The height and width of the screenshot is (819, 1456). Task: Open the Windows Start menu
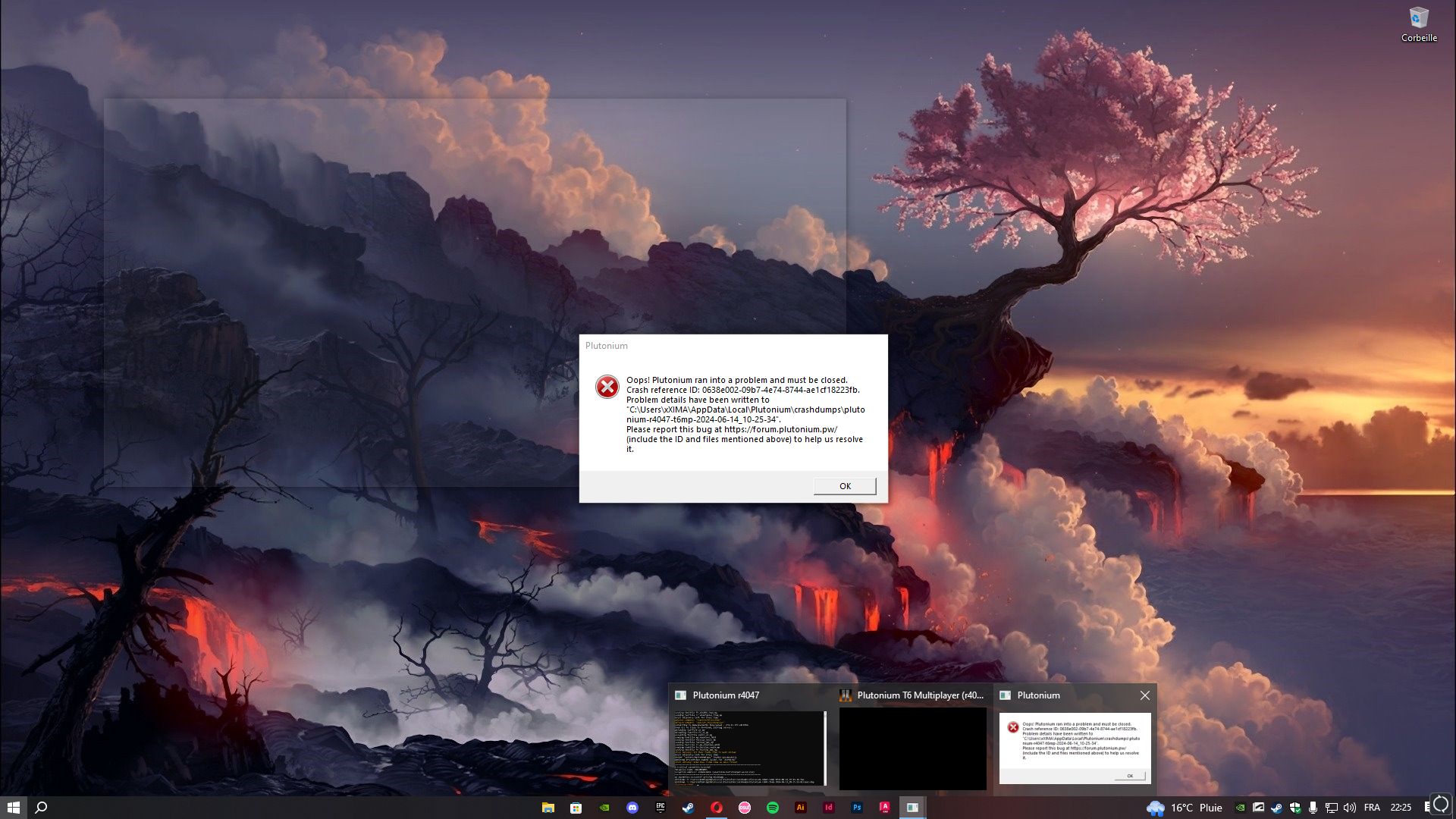(x=14, y=808)
